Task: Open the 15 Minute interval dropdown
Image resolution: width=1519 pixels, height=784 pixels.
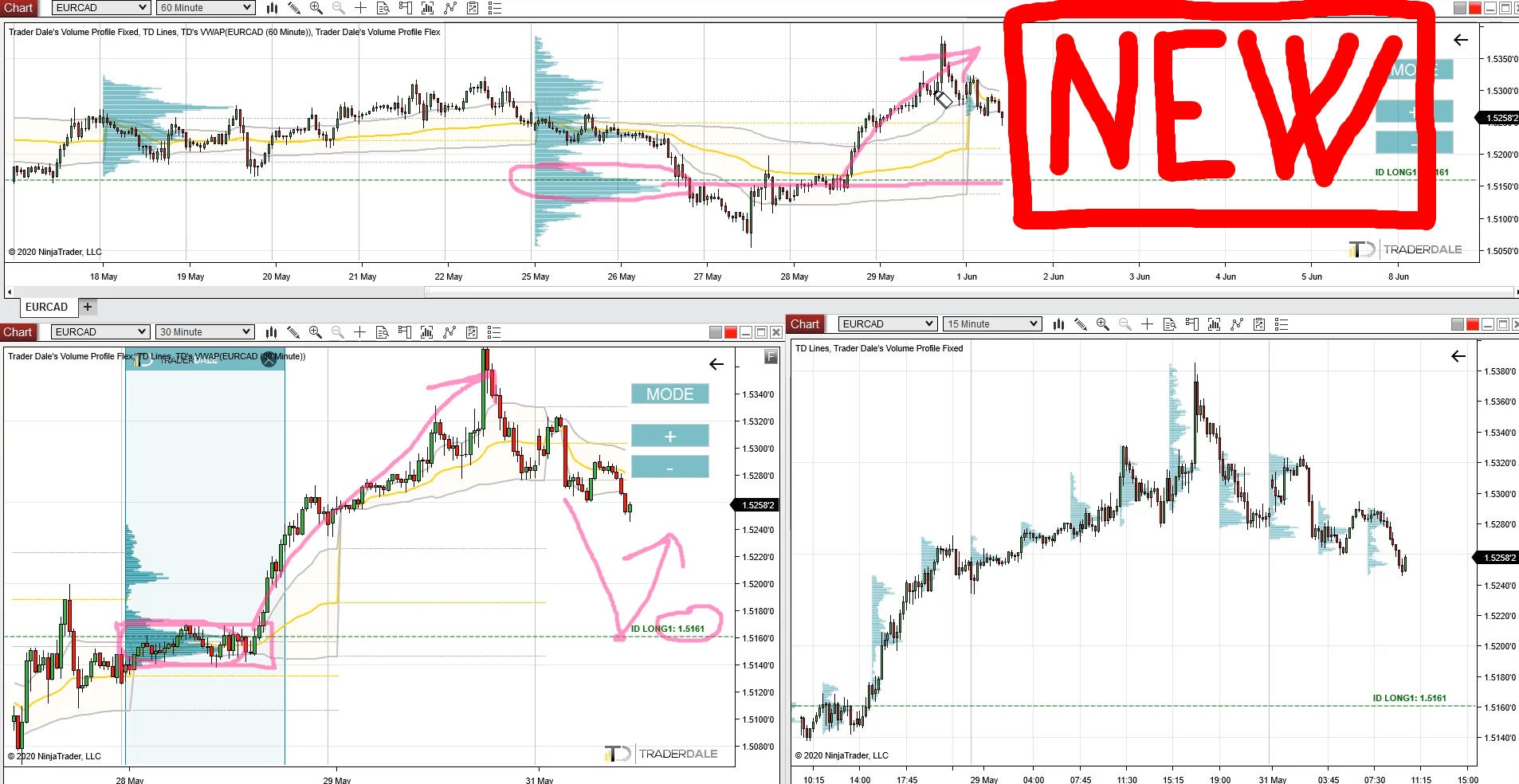Action: (x=992, y=324)
